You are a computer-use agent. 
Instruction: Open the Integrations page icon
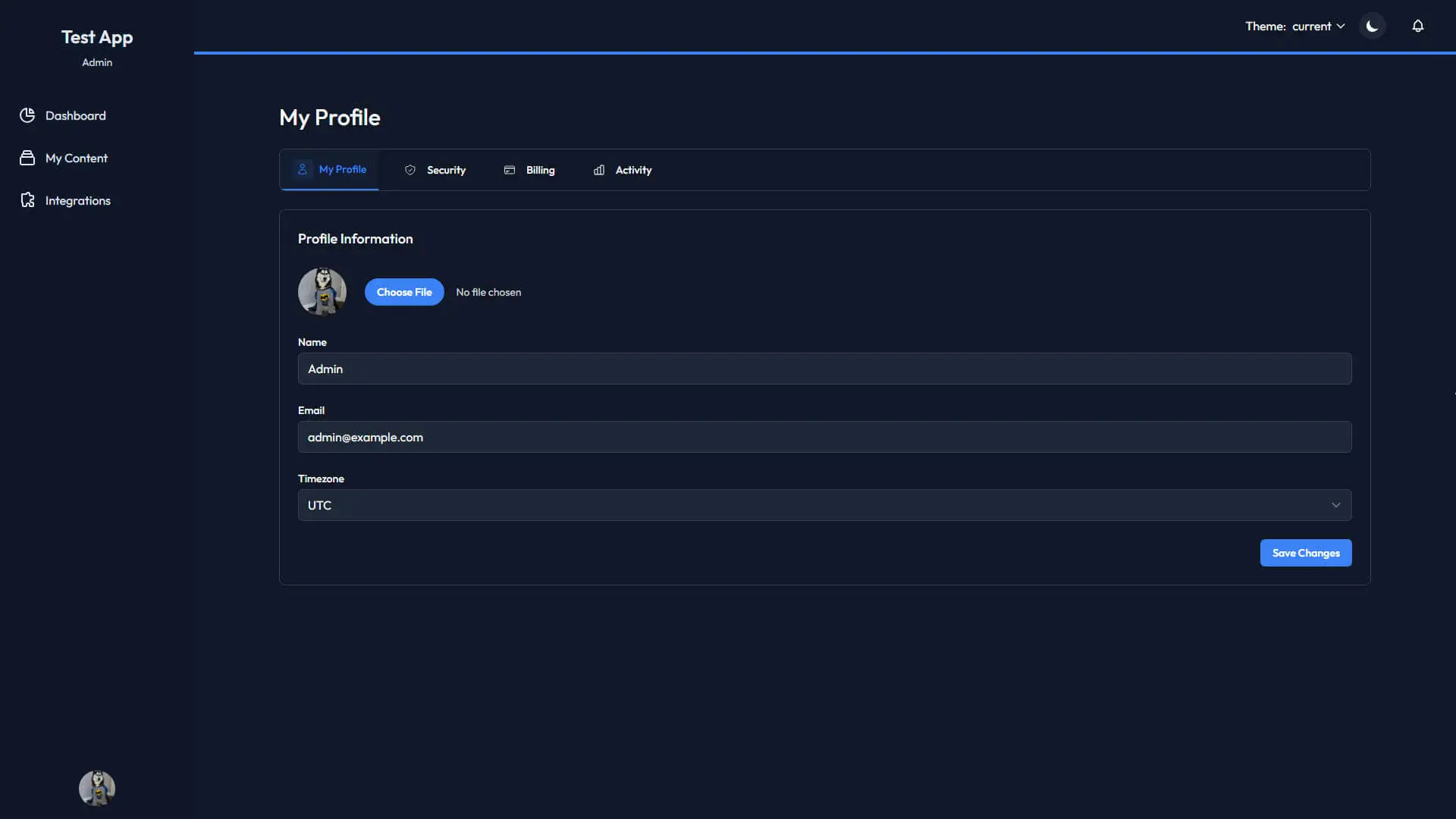point(27,200)
